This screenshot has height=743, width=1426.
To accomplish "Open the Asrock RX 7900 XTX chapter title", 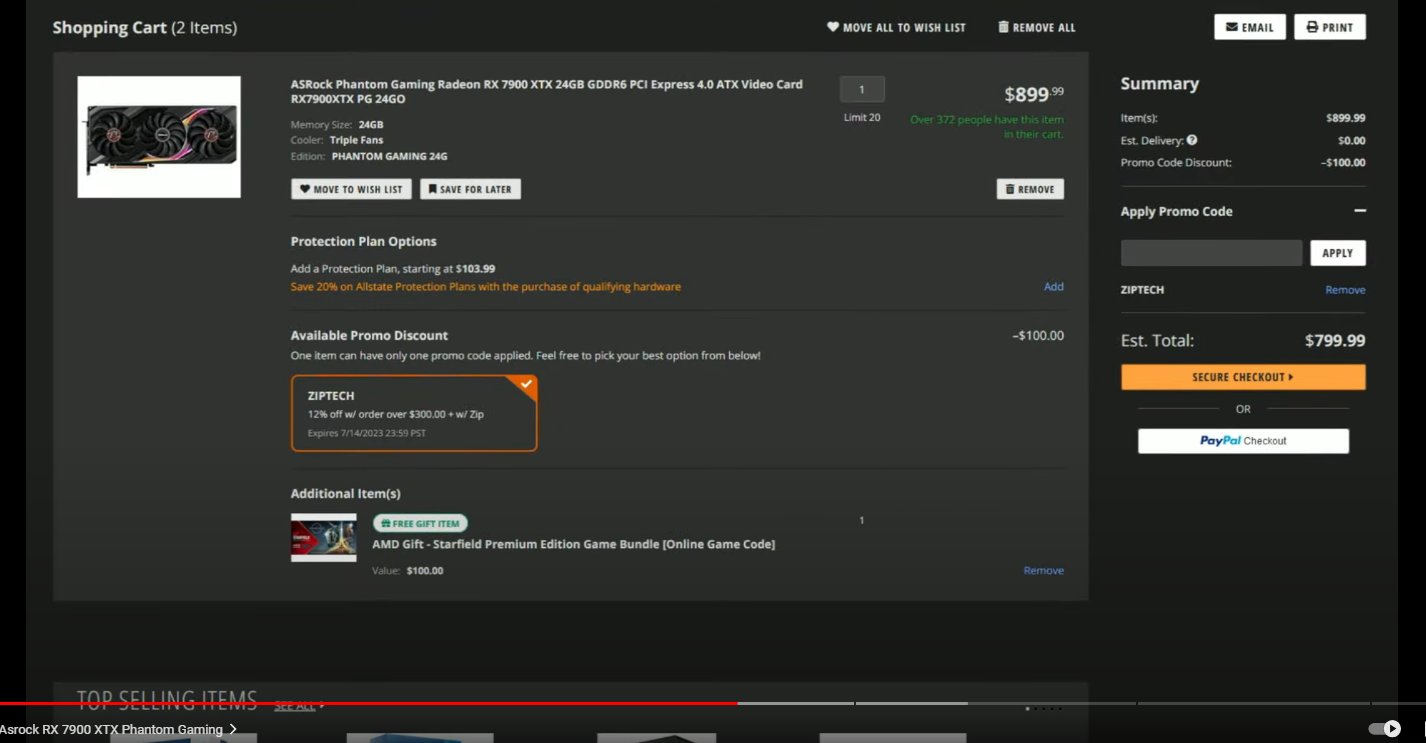I will 118,730.
